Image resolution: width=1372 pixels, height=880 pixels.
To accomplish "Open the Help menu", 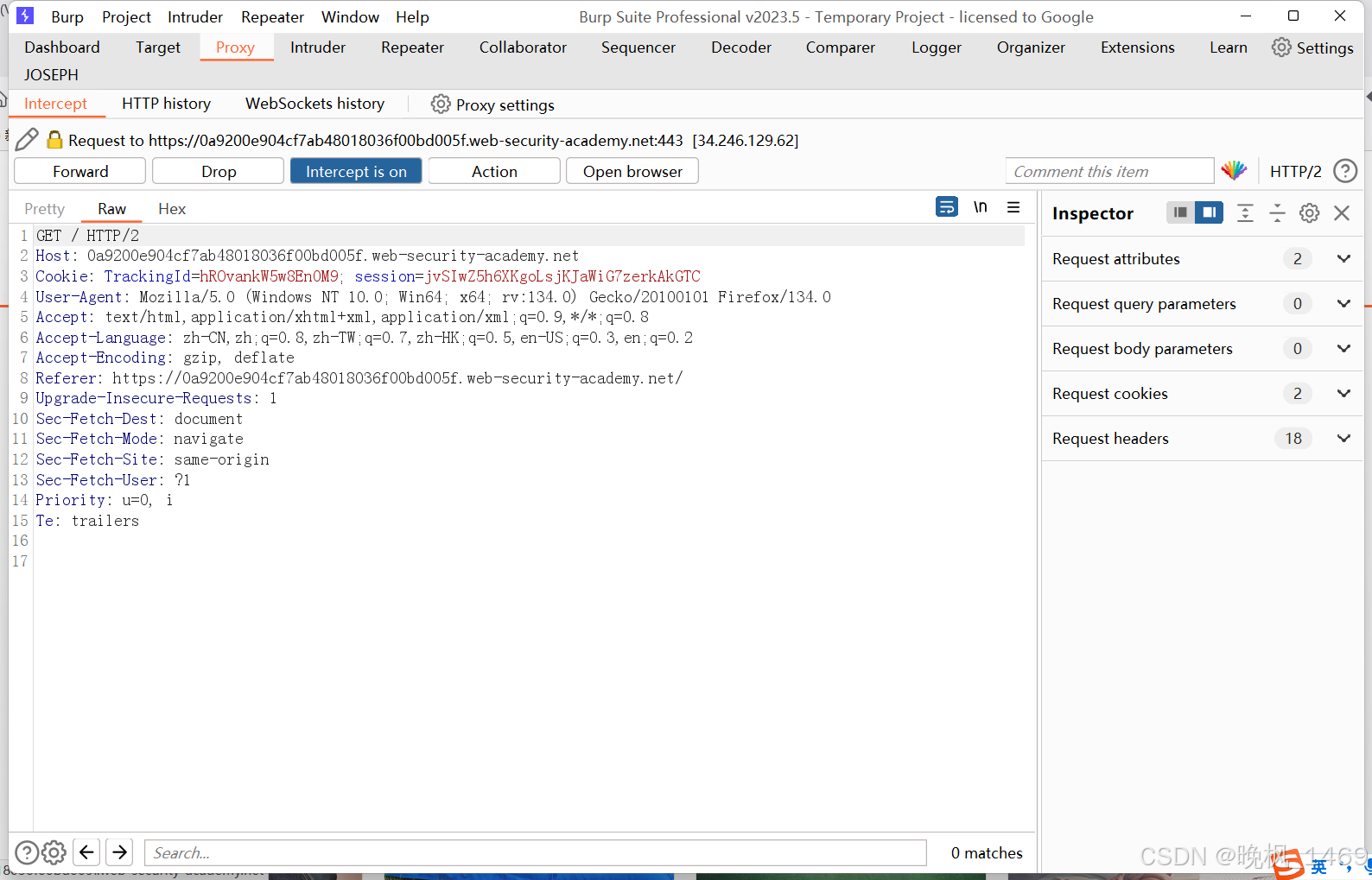I will coord(412,16).
